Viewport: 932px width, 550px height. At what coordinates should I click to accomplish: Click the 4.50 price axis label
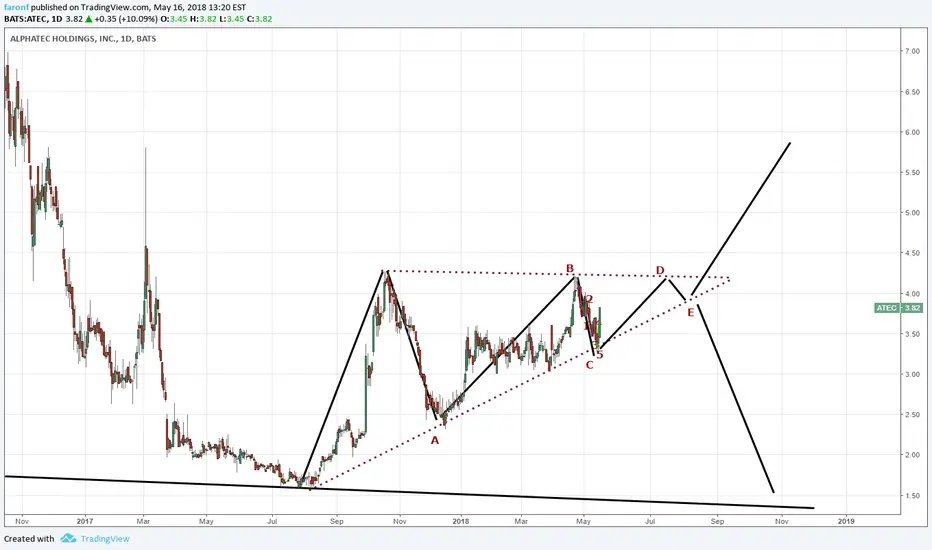(912, 253)
